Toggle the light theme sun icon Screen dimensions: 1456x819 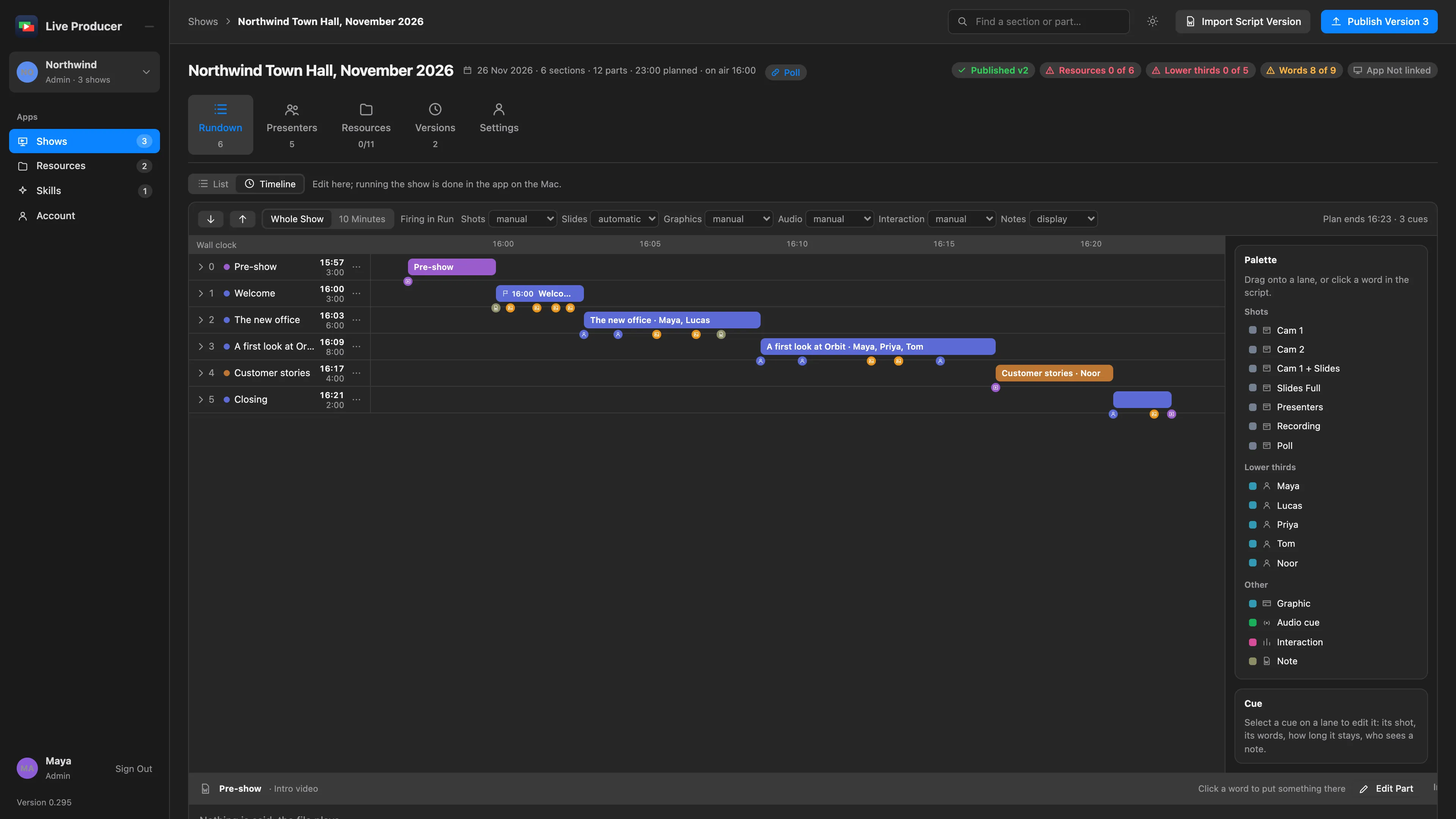tap(1153, 22)
